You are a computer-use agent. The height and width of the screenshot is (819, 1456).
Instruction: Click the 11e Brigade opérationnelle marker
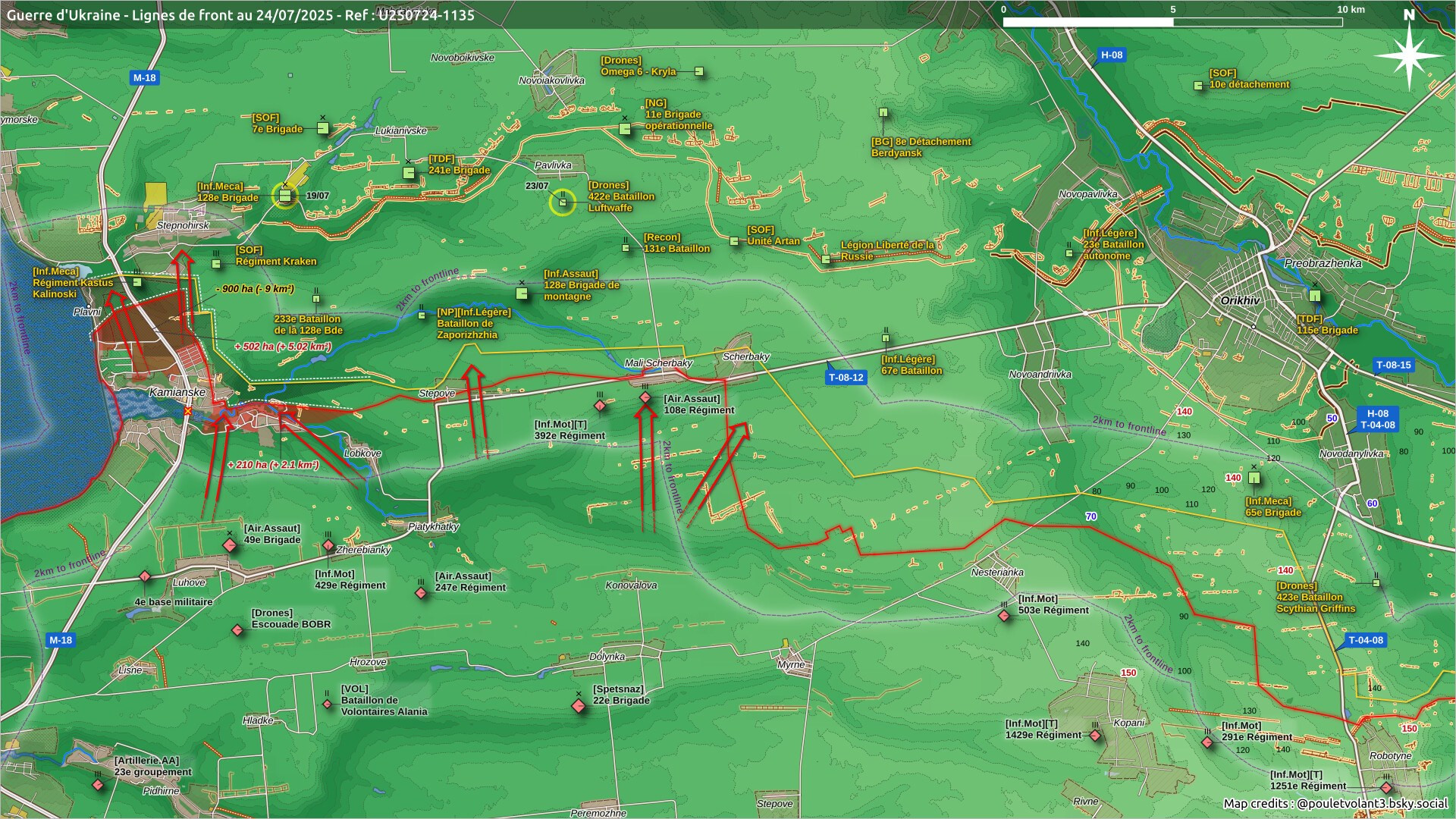(x=625, y=128)
